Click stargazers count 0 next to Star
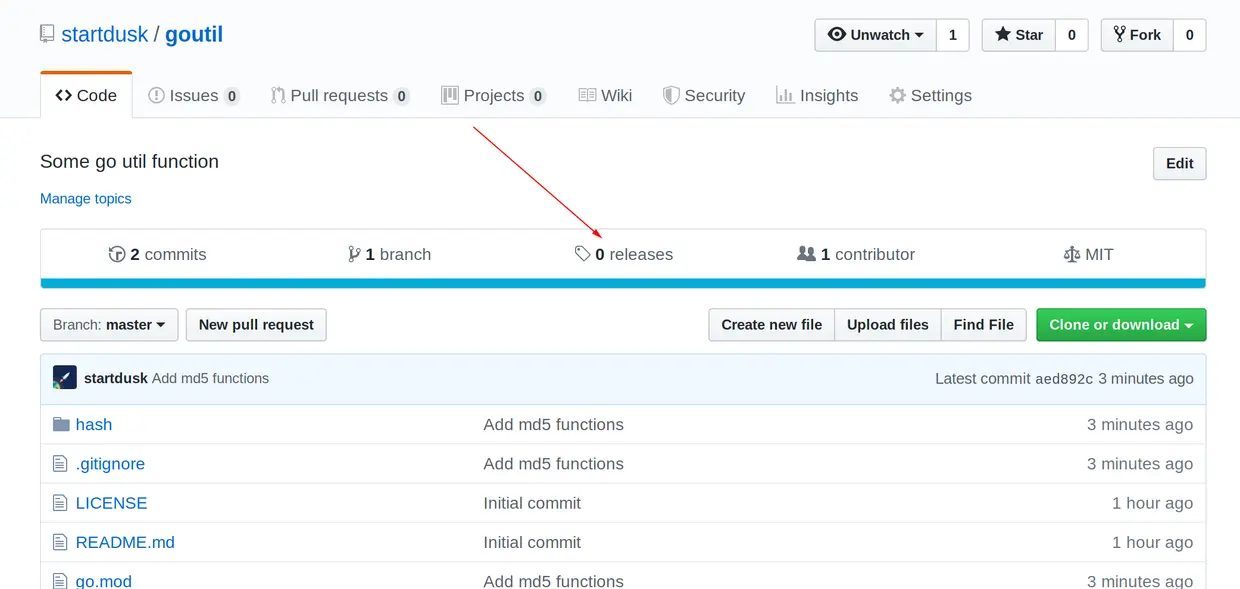 pyautogui.click(x=1072, y=35)
